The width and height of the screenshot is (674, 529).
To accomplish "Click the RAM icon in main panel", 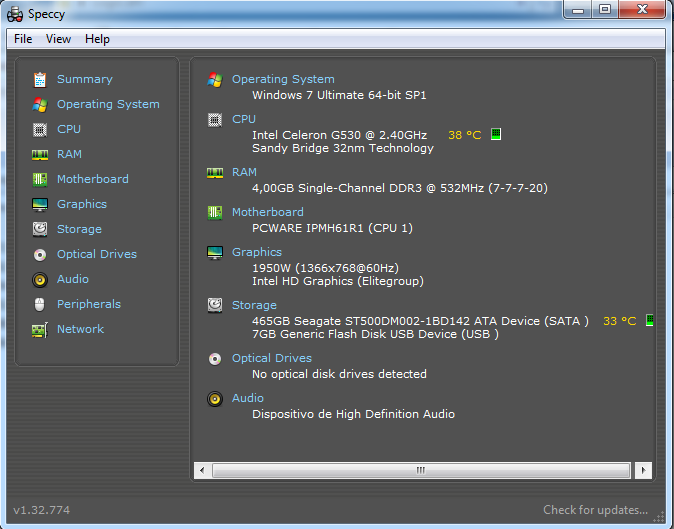I will tap(215, 173).
